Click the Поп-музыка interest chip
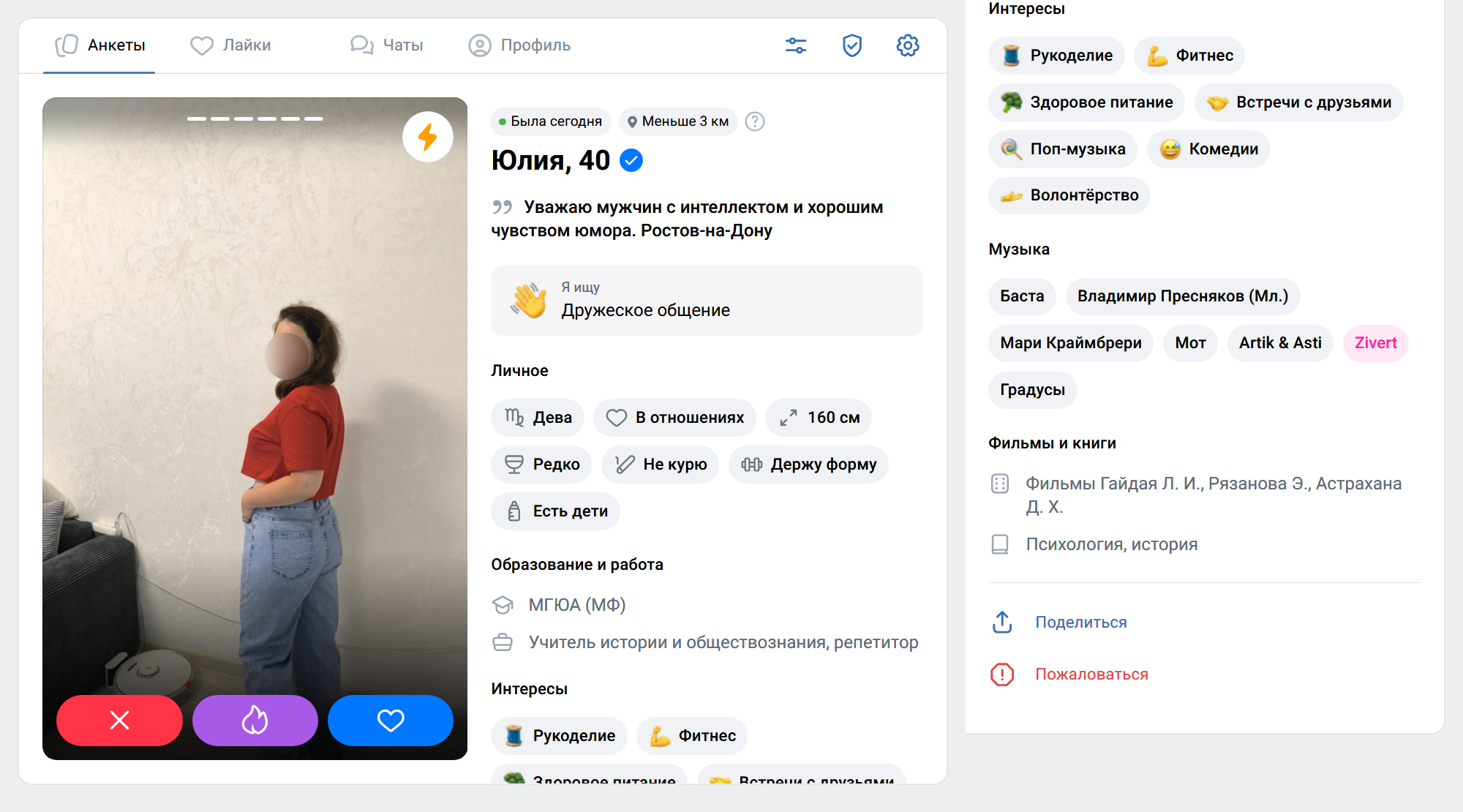 pos(1063,149)
